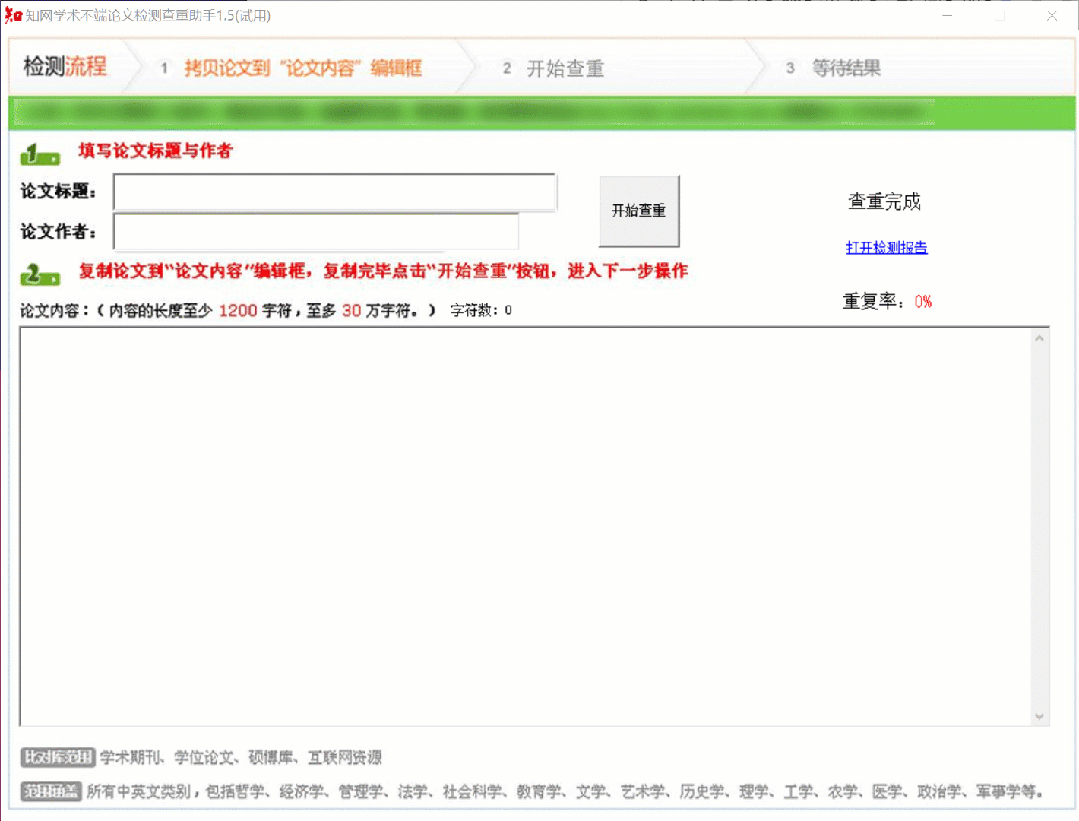Click the app logo in title bar
The height and width of the screenshot is (821, 1079).
click(13, 16)
